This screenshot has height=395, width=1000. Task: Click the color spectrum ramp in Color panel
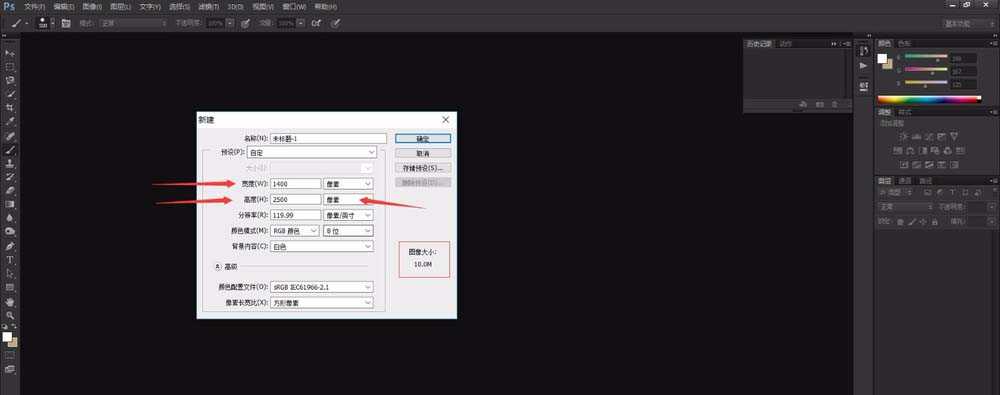[x=929, y=100]
